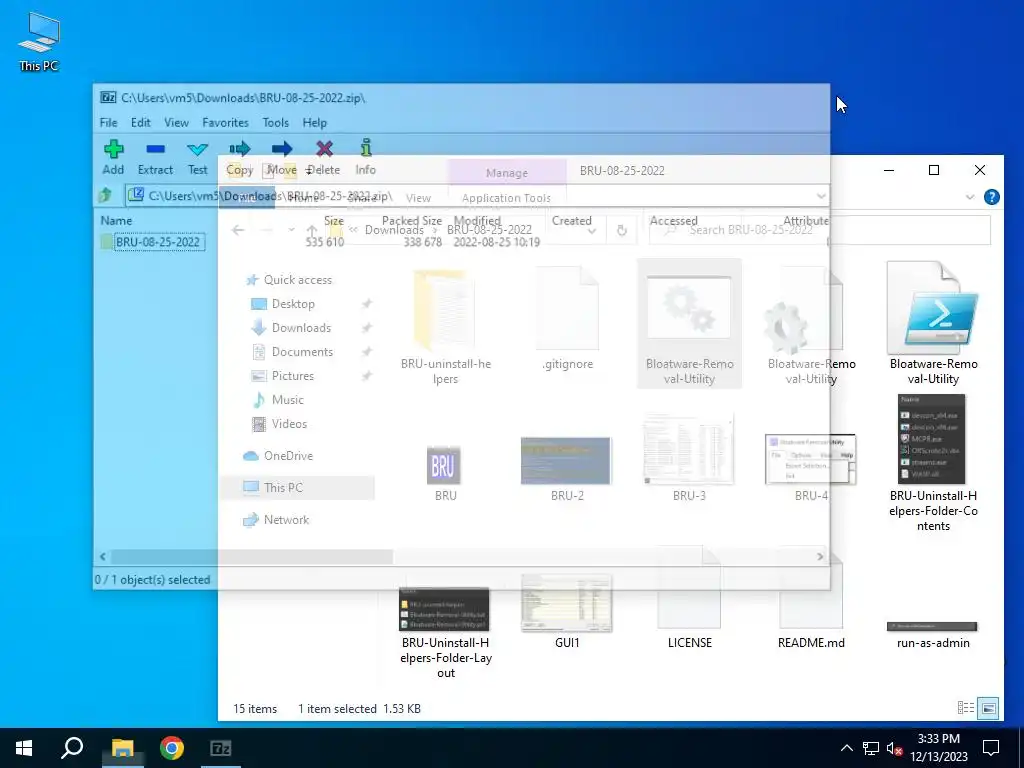The image size is (1024, 768).
Task: Click the red Delete icon in 7-Zip
Action: [x=324, y=157]
